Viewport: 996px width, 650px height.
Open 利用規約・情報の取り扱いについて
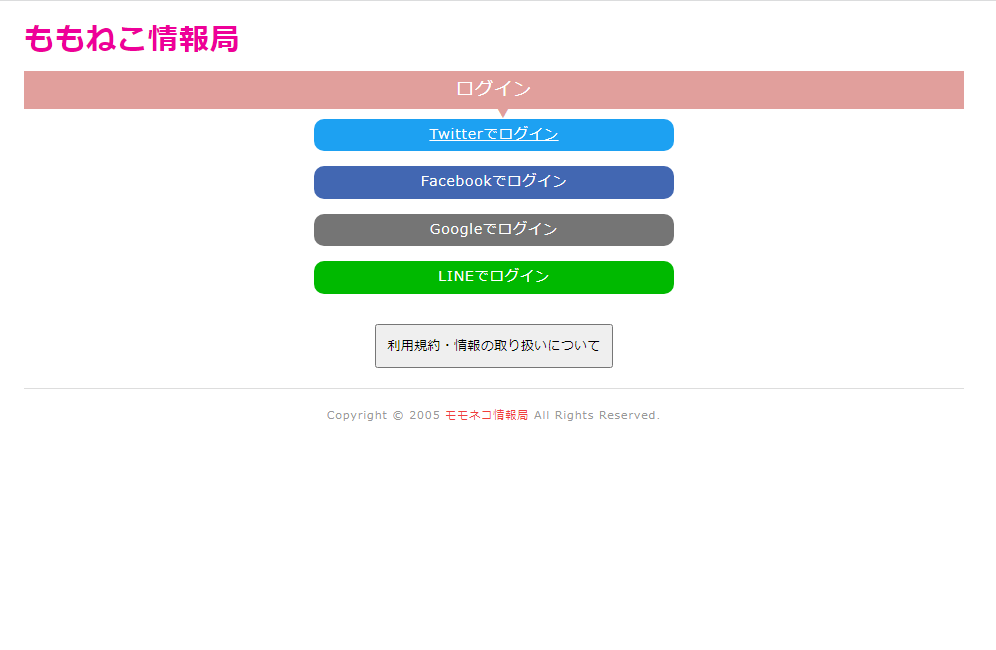(493, 346)
